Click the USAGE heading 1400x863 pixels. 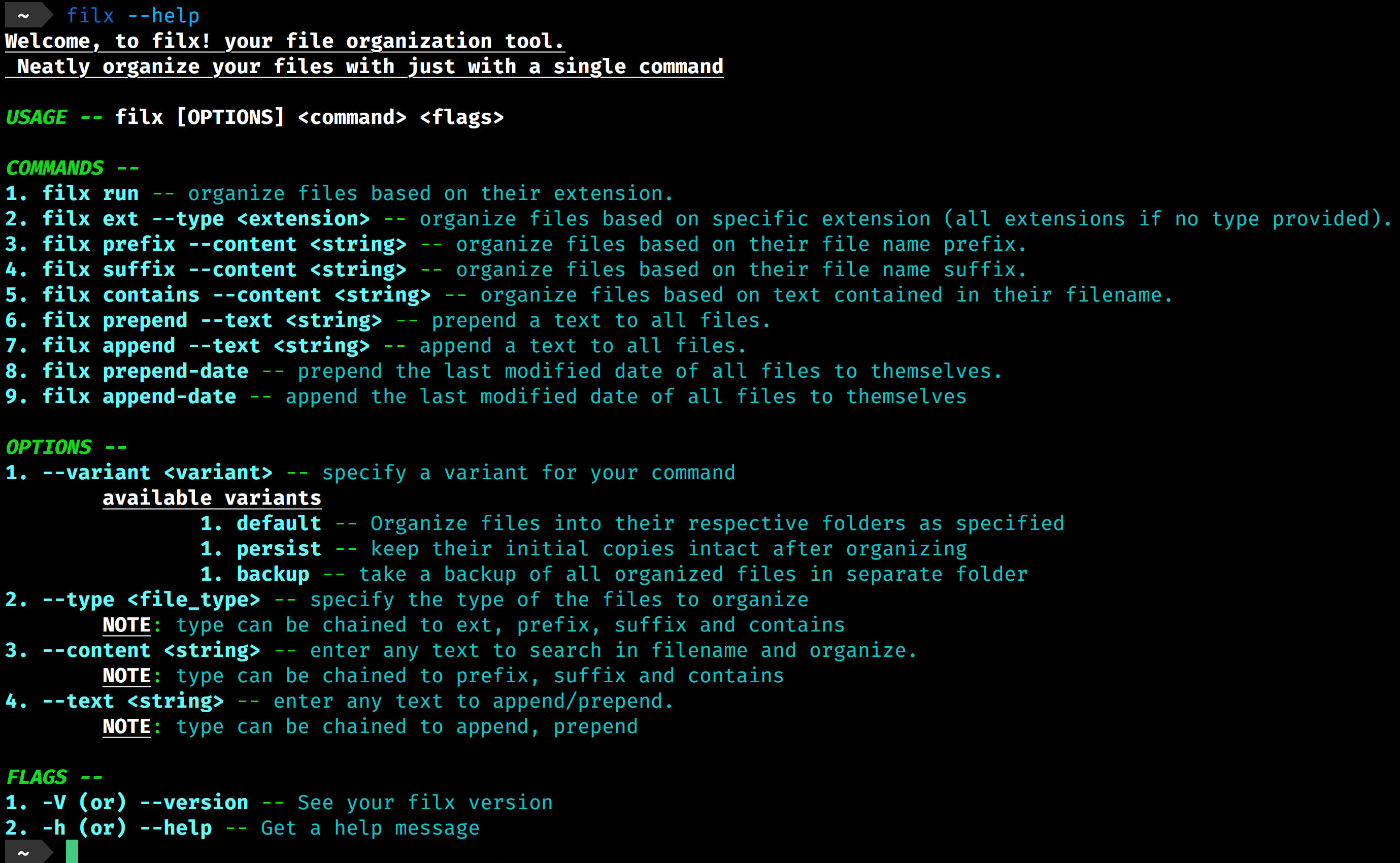click(36, 117)
